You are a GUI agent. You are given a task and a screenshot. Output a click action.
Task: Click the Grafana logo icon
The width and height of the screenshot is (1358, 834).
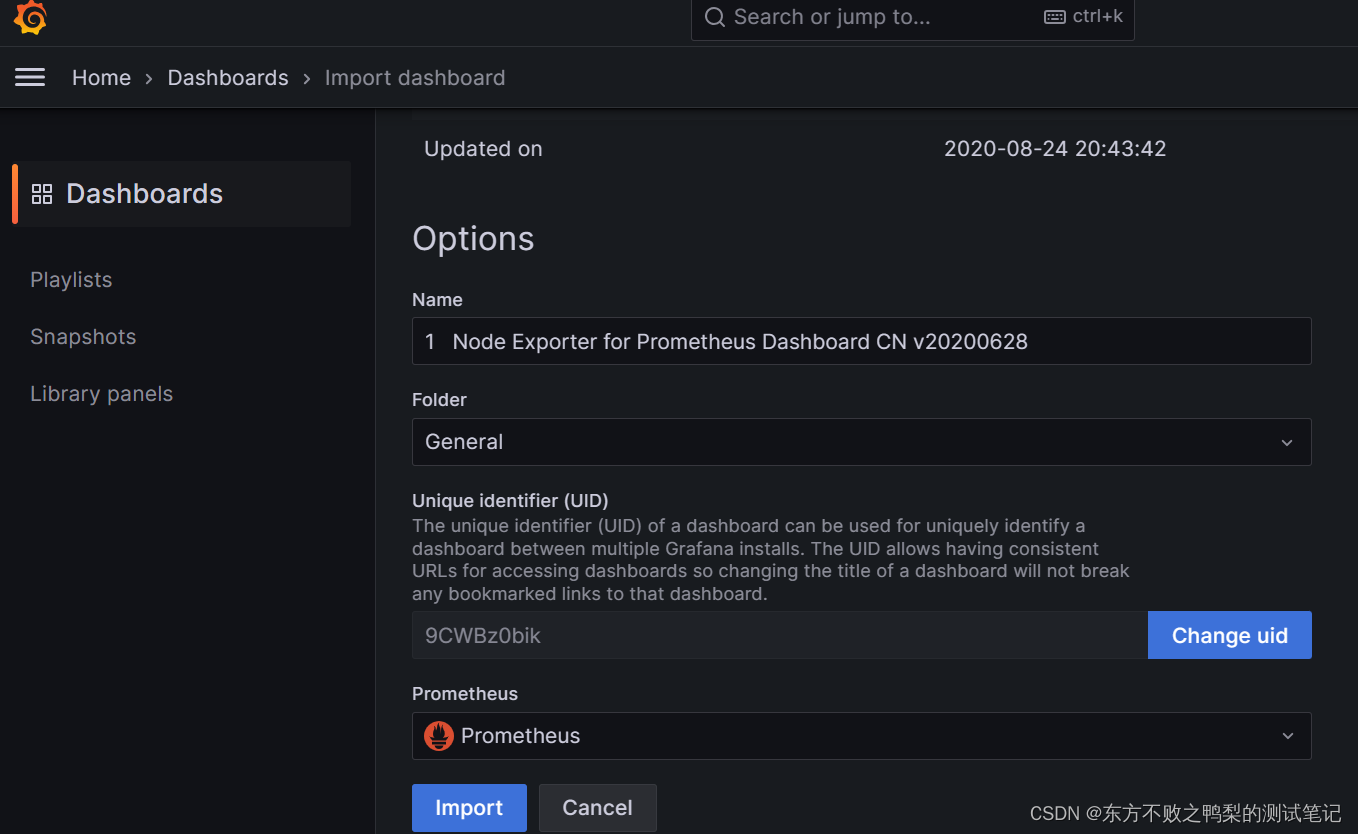30,18
